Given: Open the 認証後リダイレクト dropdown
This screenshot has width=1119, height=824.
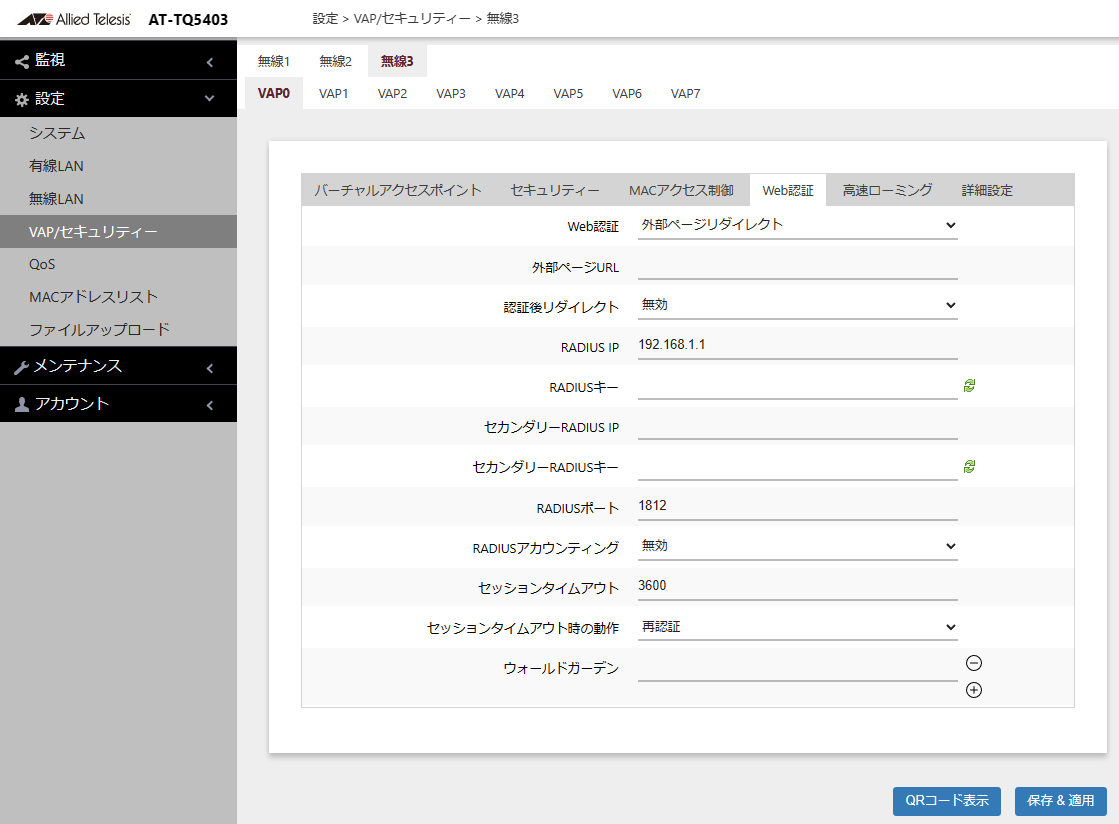Looking at the screenshot, I should [797, 305].
